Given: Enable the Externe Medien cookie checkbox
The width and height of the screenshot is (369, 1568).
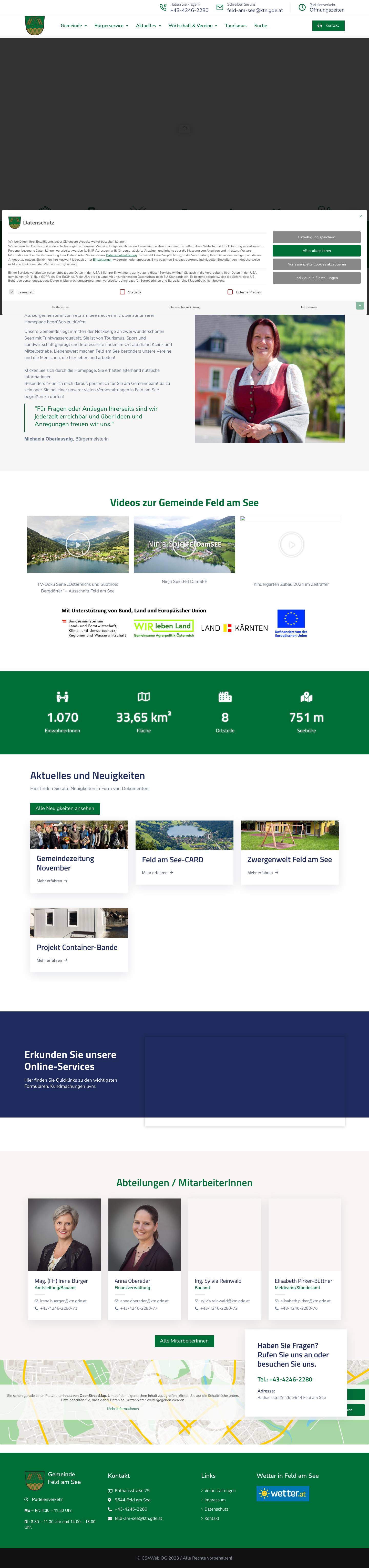Looking at the screenshot, I should click(230, 292).
